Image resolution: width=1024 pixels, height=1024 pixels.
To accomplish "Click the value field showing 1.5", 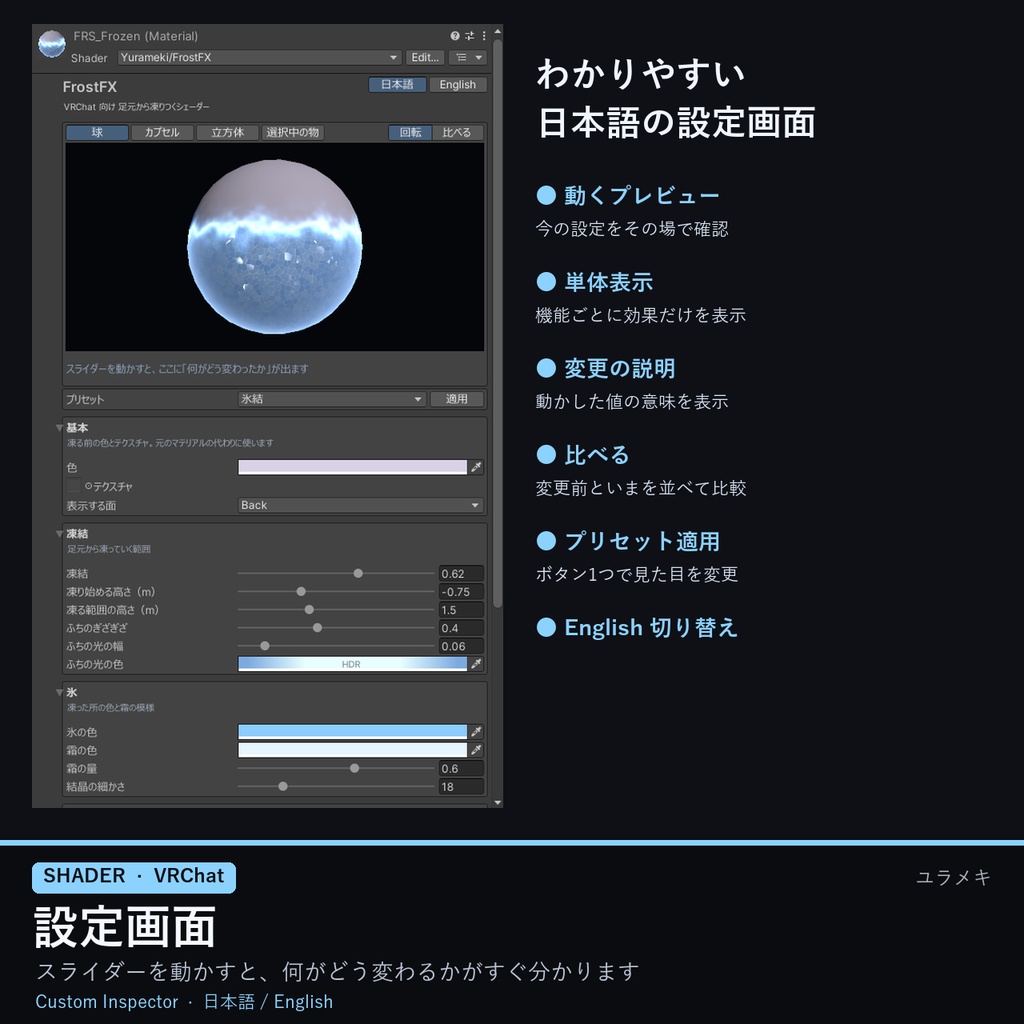I will [461, 610].
